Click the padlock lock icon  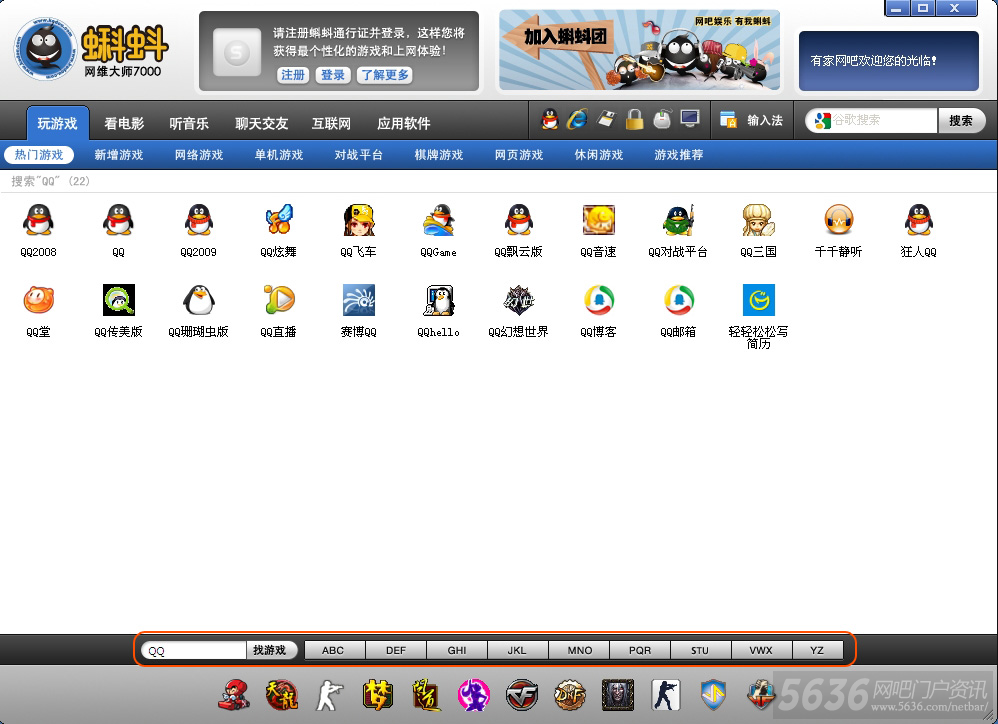(634, 120)
